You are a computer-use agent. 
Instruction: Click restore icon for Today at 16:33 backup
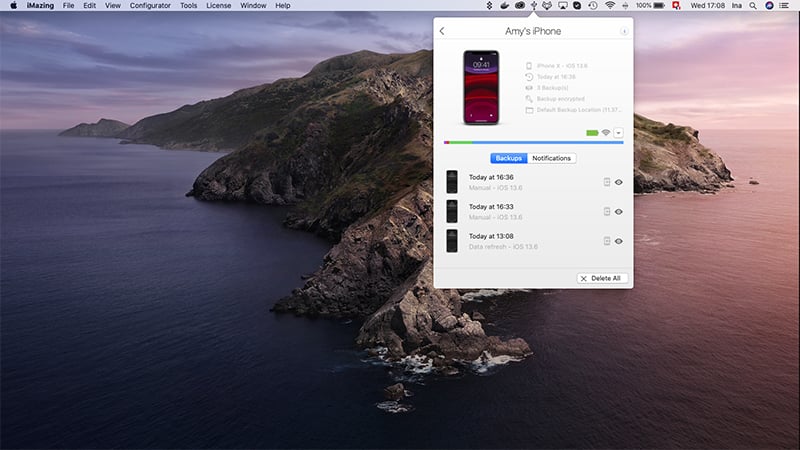[607, 212]
